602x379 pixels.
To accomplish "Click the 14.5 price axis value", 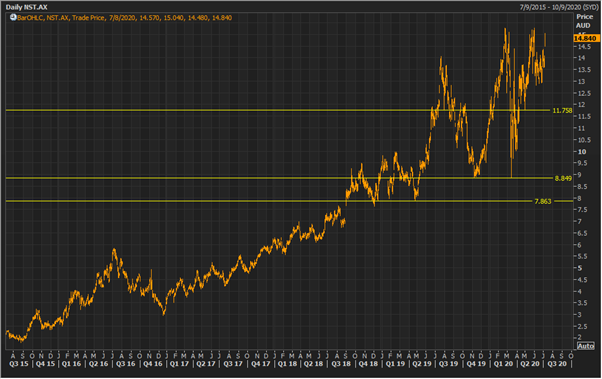I will pyautogui.click(x=584, y=47).
